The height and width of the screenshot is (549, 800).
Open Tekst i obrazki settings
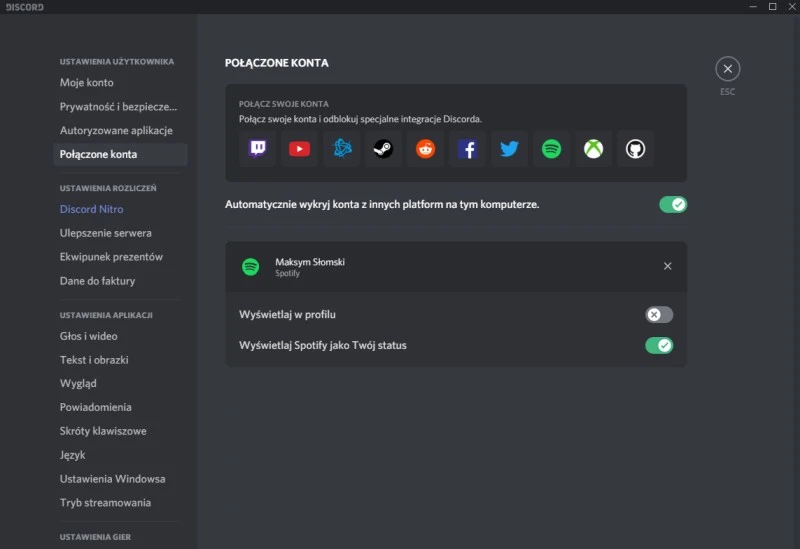coord(120,360)
